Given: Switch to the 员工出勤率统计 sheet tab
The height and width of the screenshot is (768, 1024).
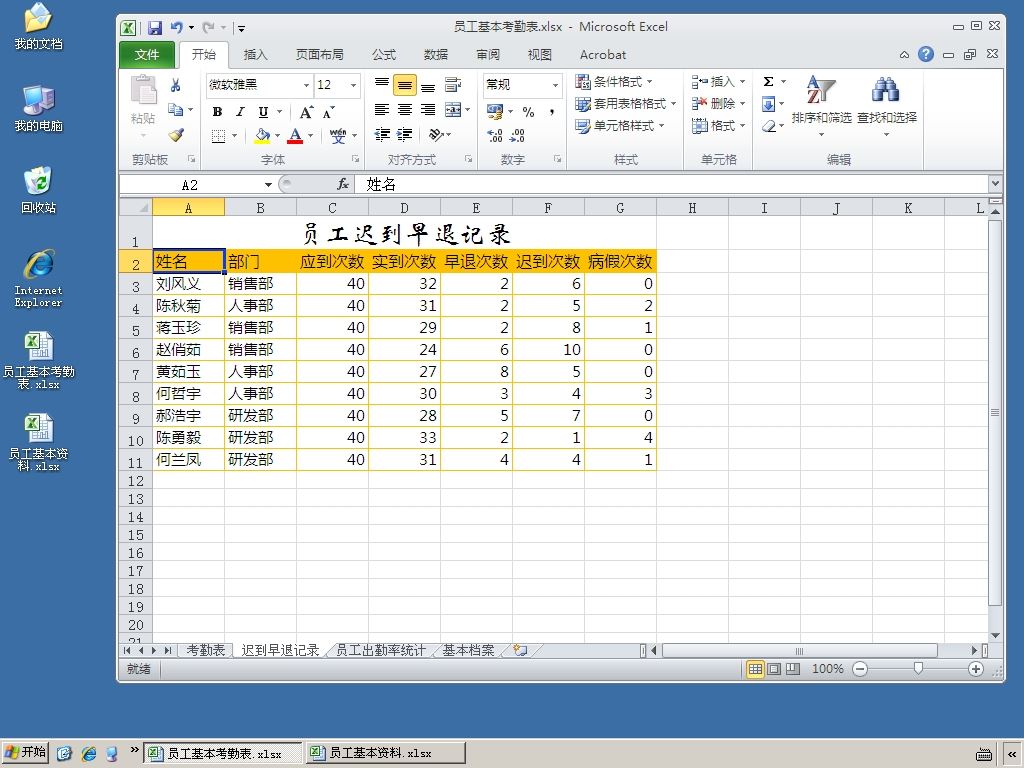Looking at the screenshot, I should coord(381,650).
